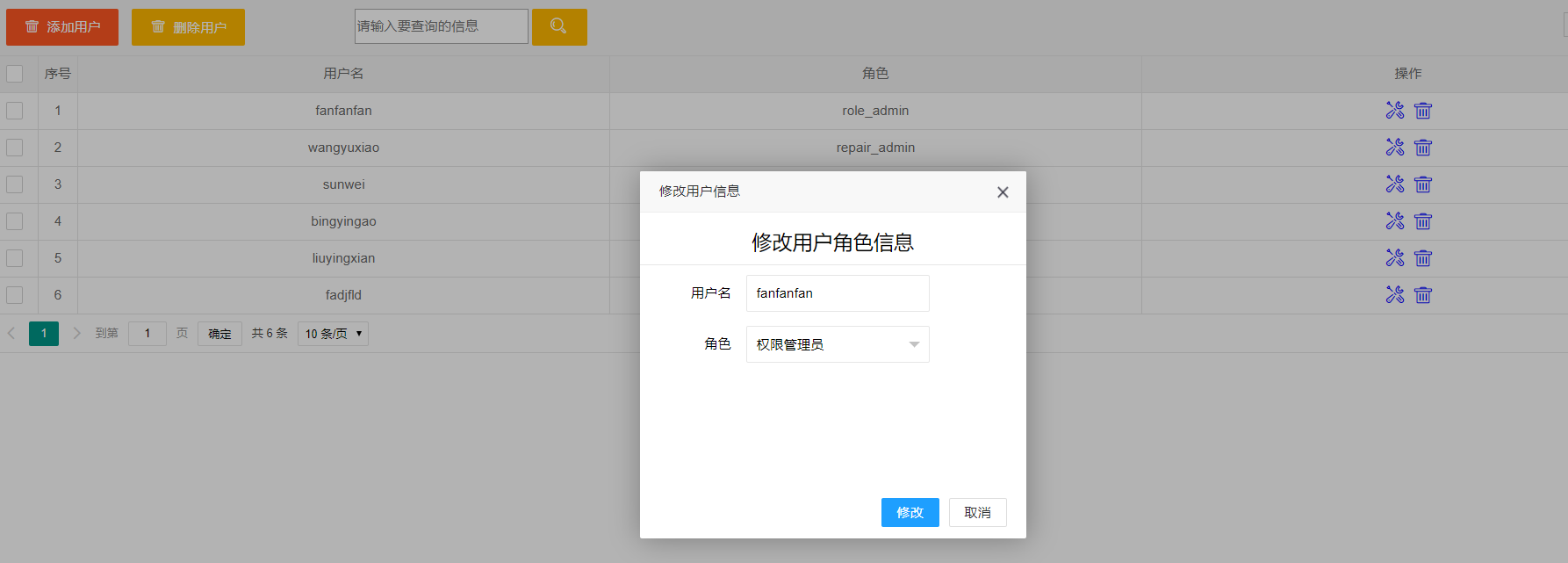This screenshot has height=563, width=1568.
Task: Click 取消 to cancel the dialog
Action: (x=978, y=513)
